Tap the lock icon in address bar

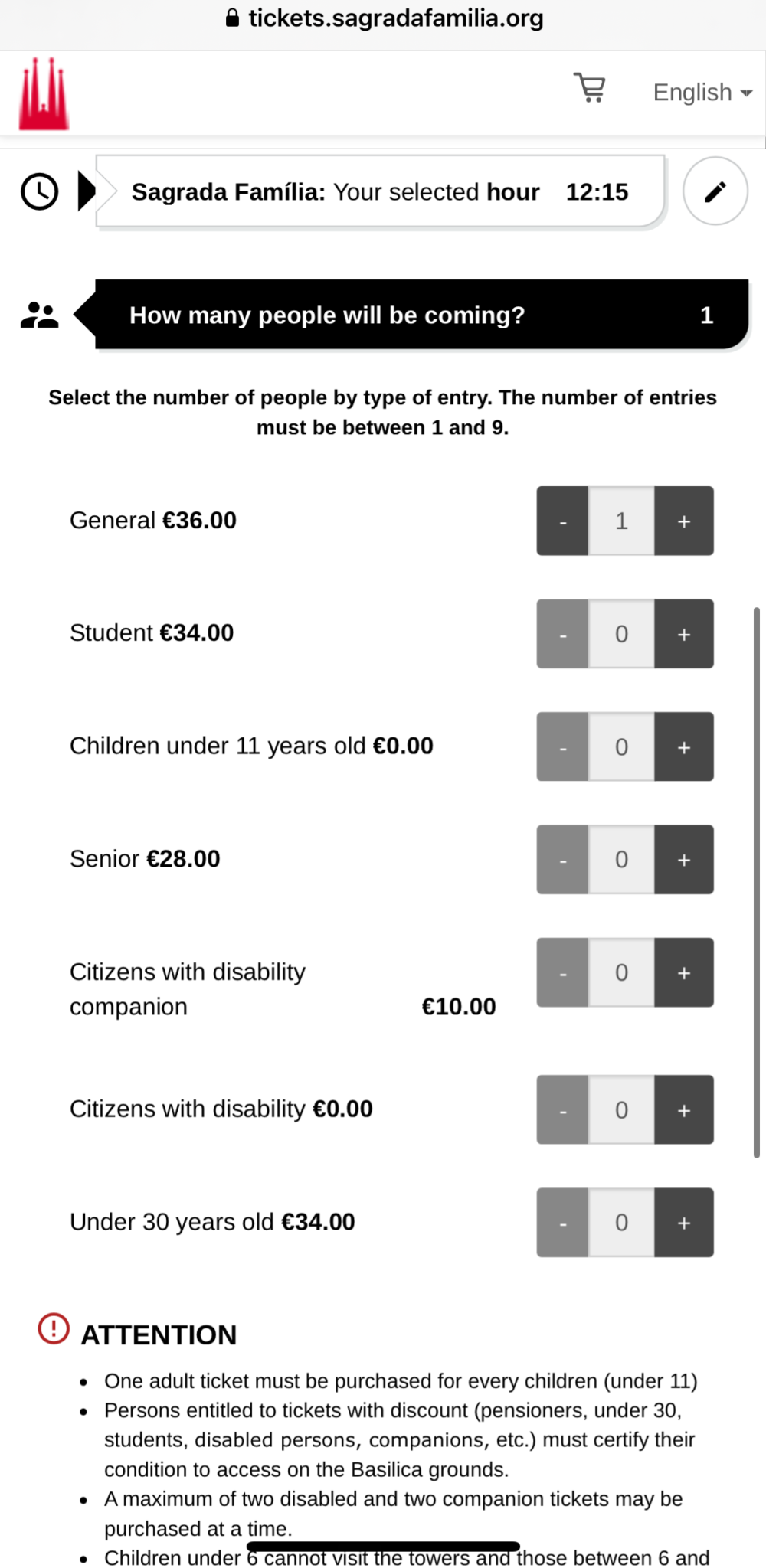pyautogui.click(x=232, y=18)
